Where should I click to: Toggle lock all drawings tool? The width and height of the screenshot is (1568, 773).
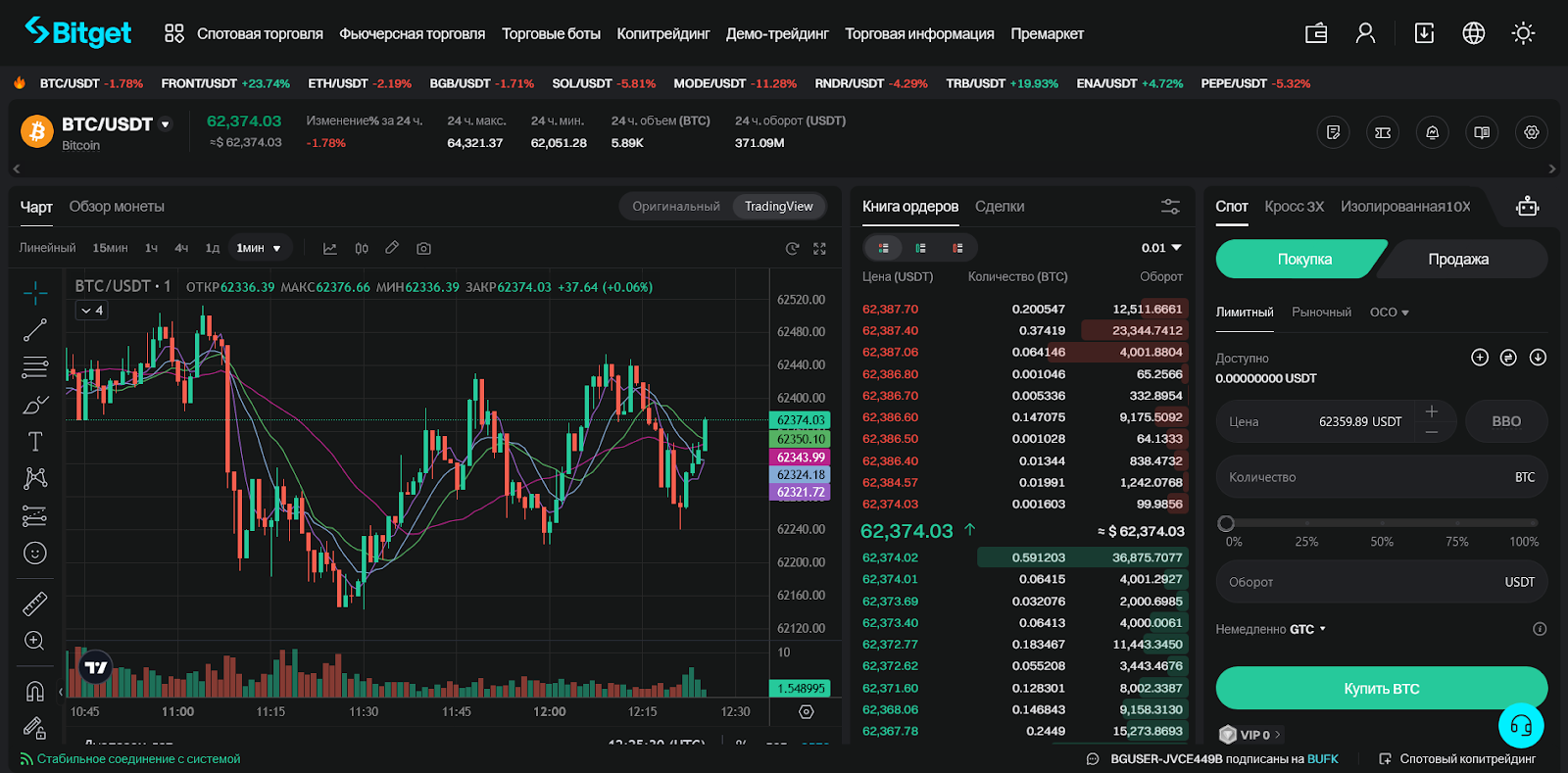35,728
